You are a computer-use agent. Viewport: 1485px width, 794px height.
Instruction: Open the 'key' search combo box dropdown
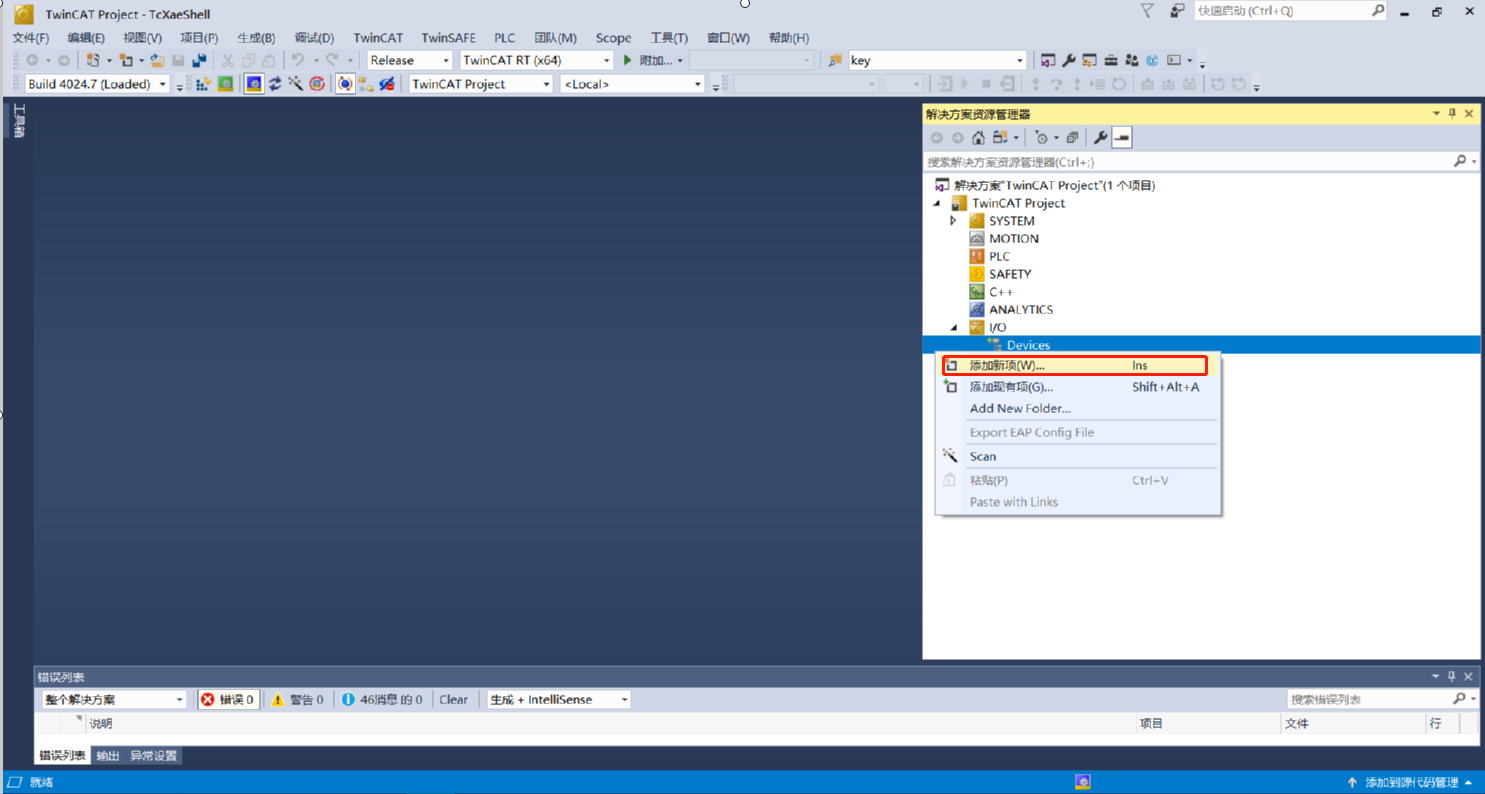coord(1020,60)
